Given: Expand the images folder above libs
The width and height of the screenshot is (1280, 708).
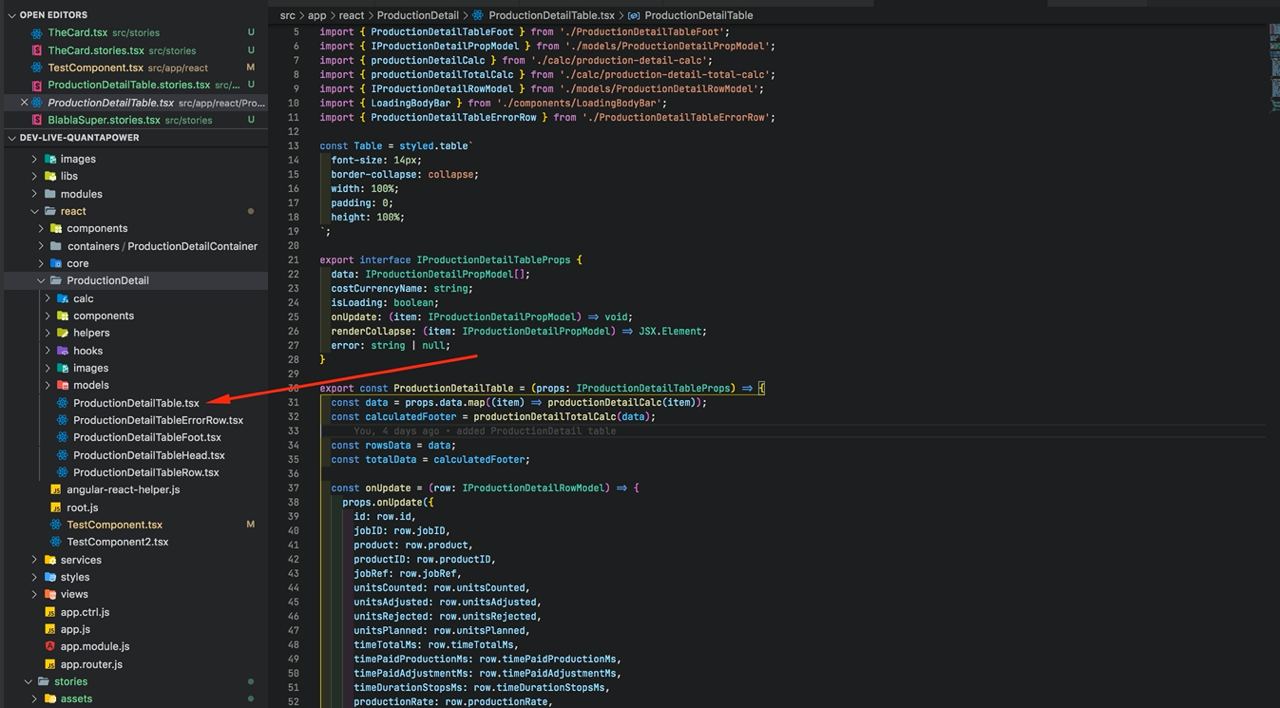Looking at the screenshot, I should 35,159.
